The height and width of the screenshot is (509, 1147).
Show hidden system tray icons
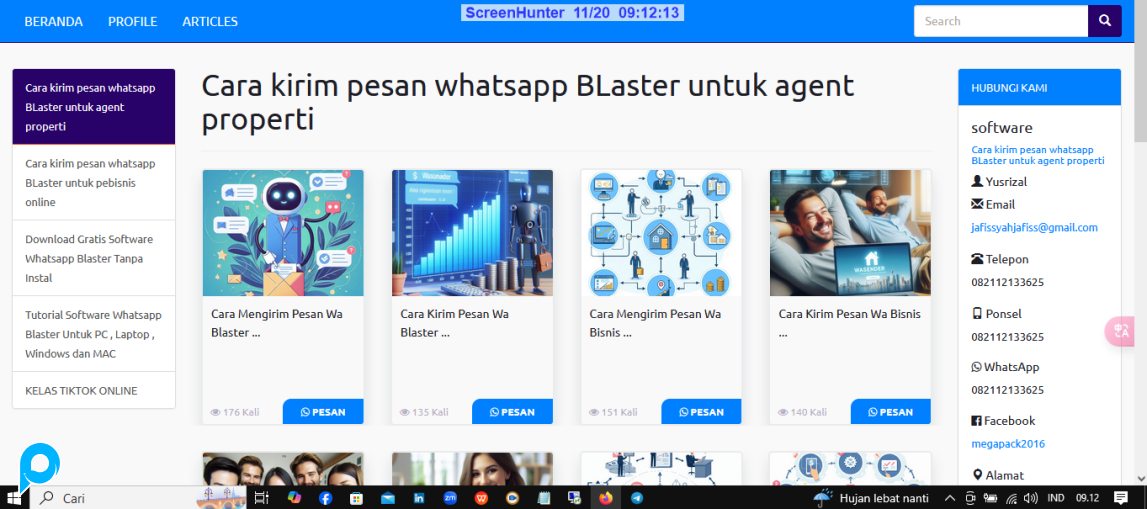click(x=950, y=498)
